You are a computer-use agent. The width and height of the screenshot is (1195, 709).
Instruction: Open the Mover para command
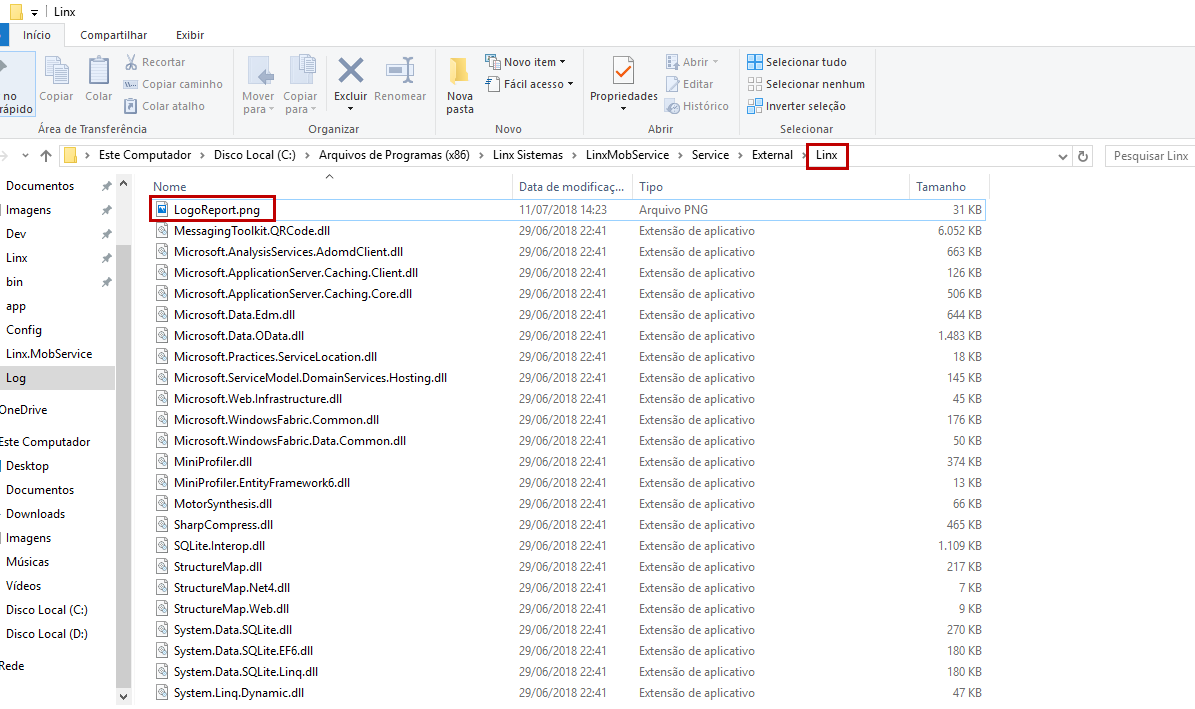pos(258,85)
